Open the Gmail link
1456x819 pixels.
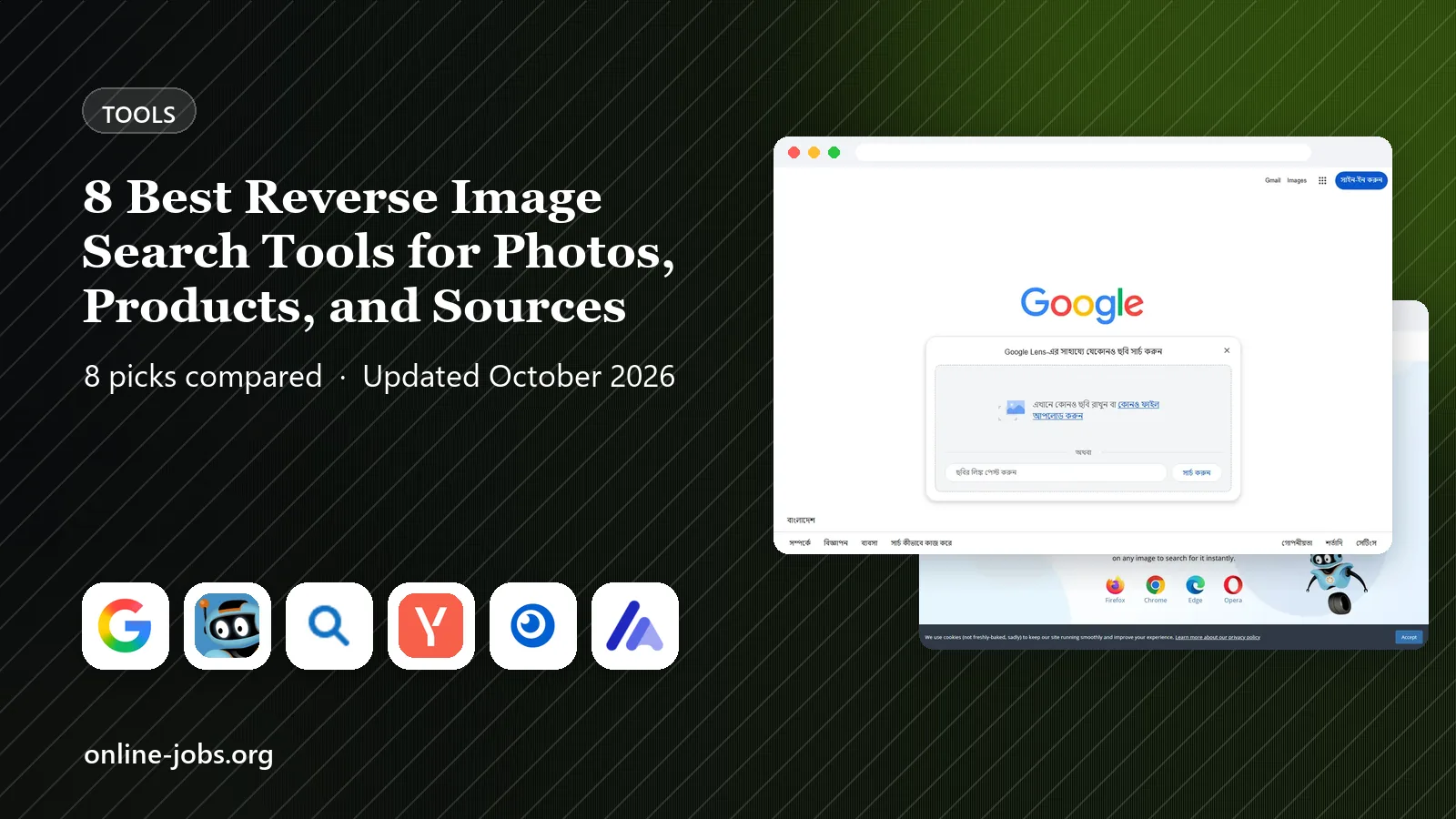pos(1272,180)
